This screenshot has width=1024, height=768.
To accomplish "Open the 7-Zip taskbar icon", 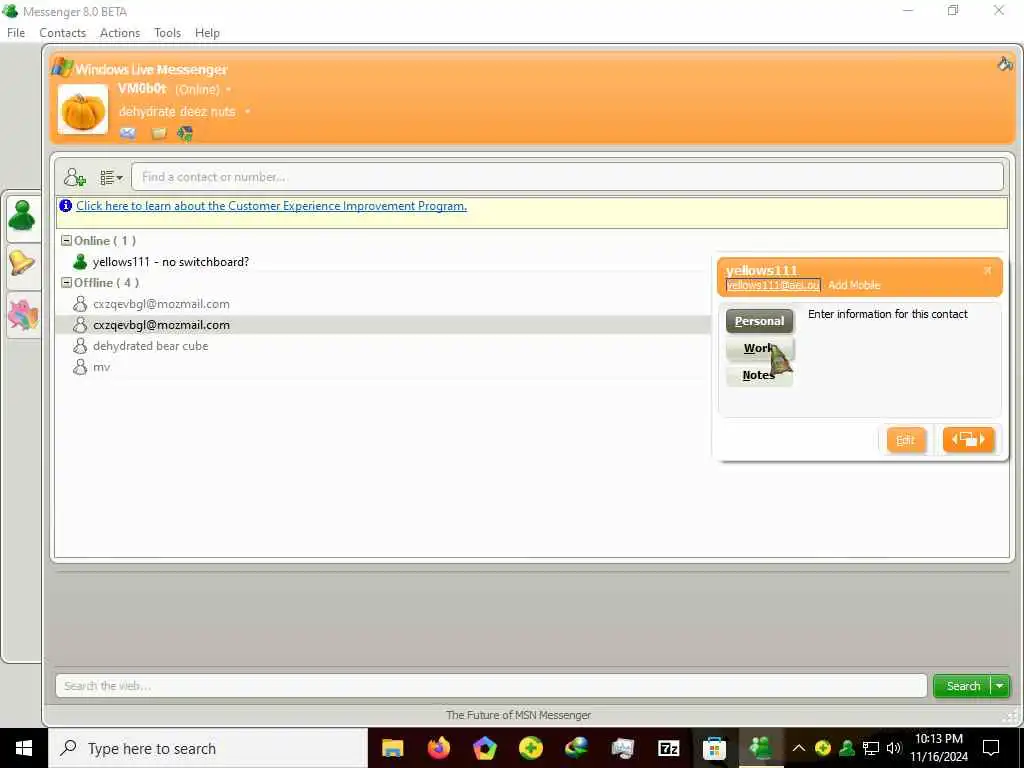I will 668,748.
